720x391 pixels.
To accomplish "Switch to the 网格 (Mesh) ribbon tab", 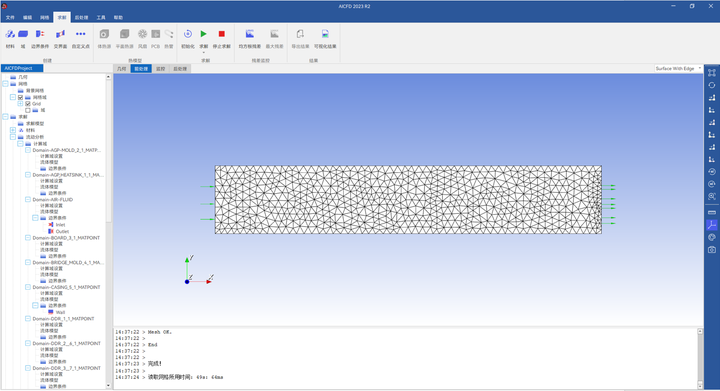I will [45, 17].
